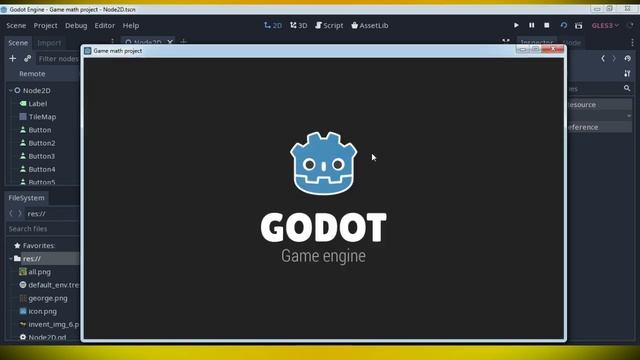Select the Button2 node
Screen dimensions: 640x360
[42, 143]
